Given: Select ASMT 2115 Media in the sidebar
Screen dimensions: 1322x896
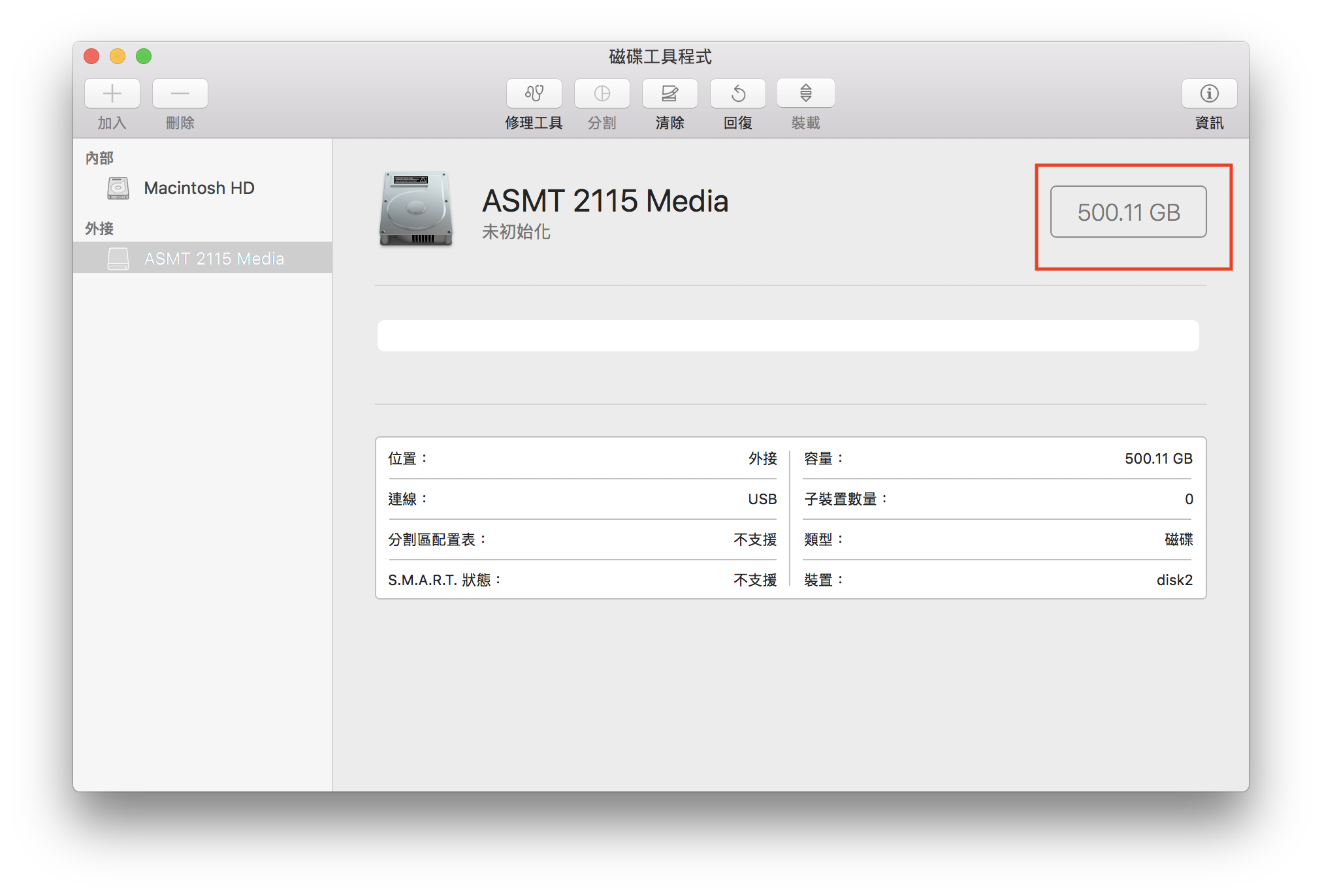Looking at the screenshot, I should (x=214, y=259).
